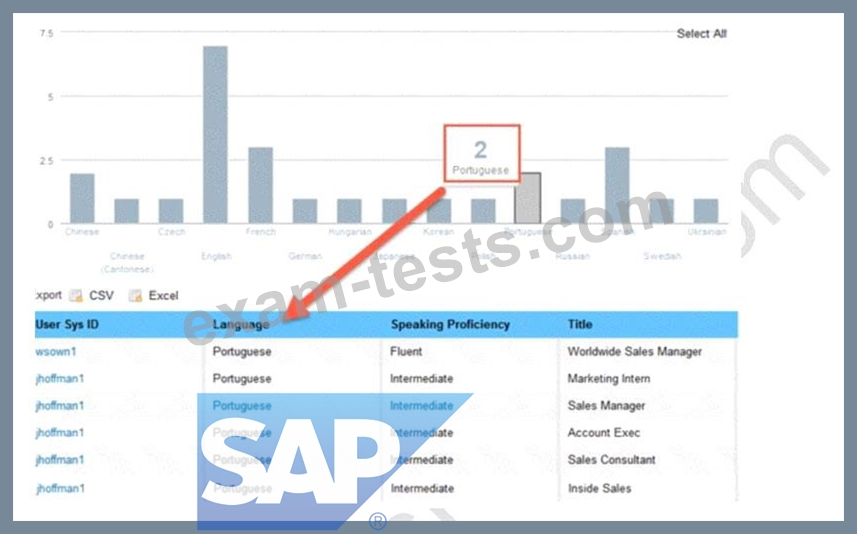The height and width of the screenshot is (534, 857).
Task: Click Select All above the chart
Action: [x=702, y=34]
